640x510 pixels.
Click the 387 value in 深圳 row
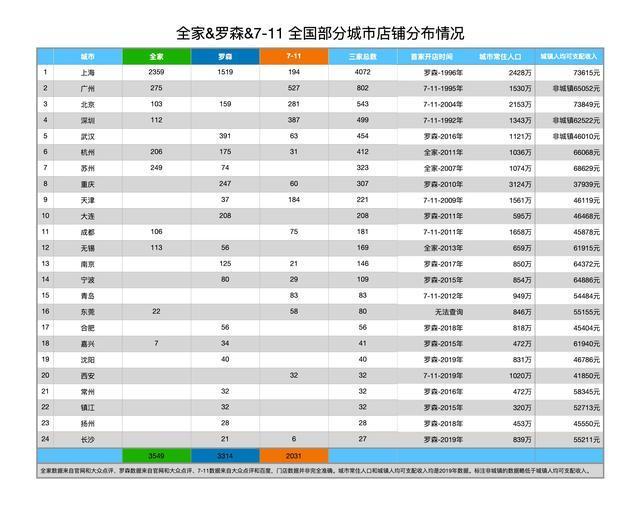(x=294, y=120)
